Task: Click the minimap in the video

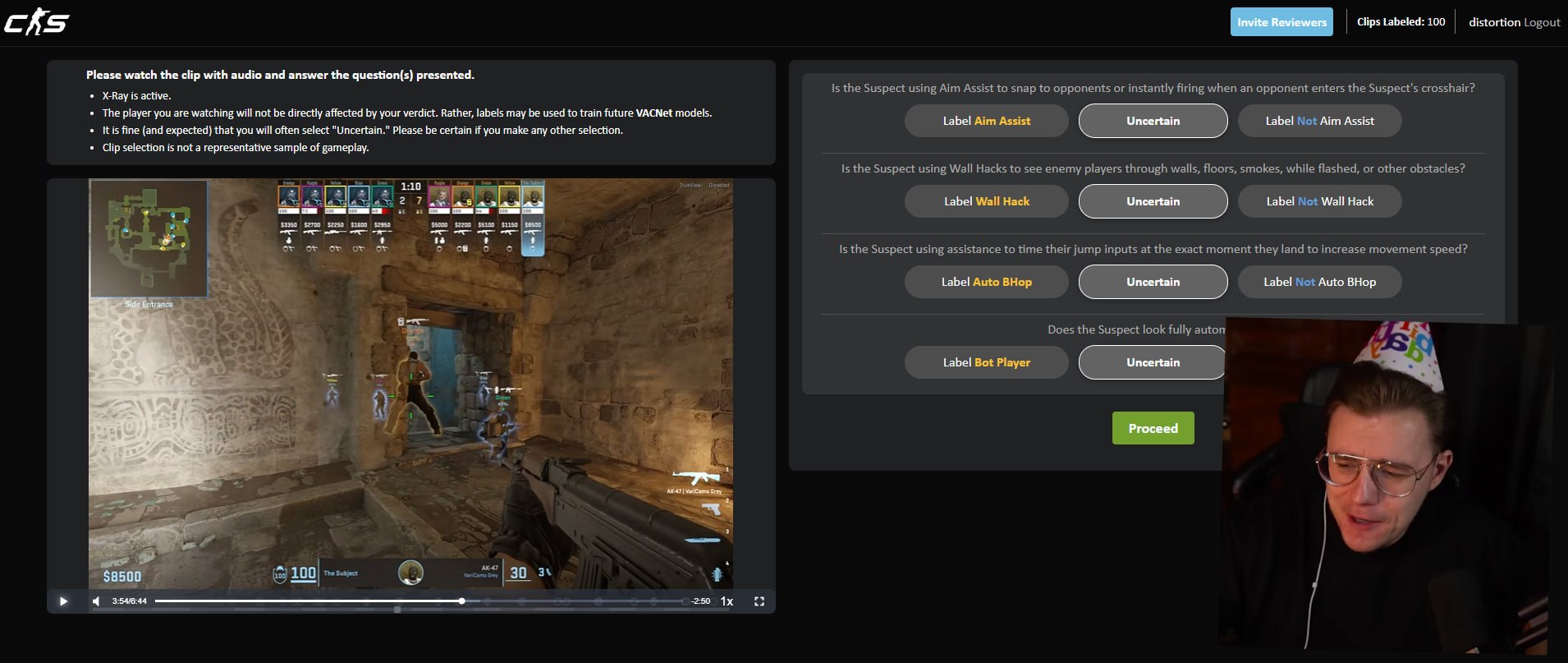Action: coord(149,238)
